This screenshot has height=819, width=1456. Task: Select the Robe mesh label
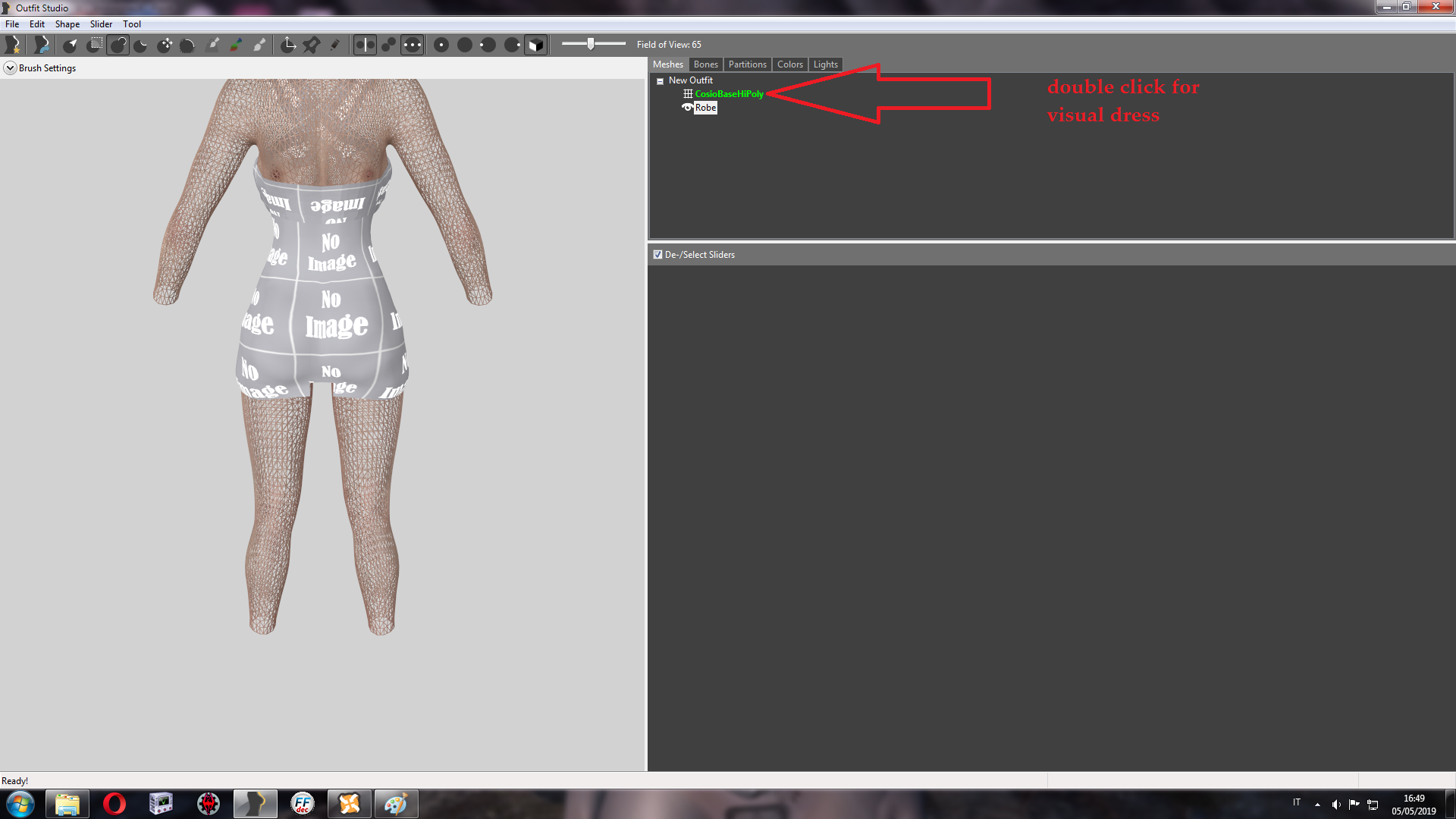click(x=705, y=108)
